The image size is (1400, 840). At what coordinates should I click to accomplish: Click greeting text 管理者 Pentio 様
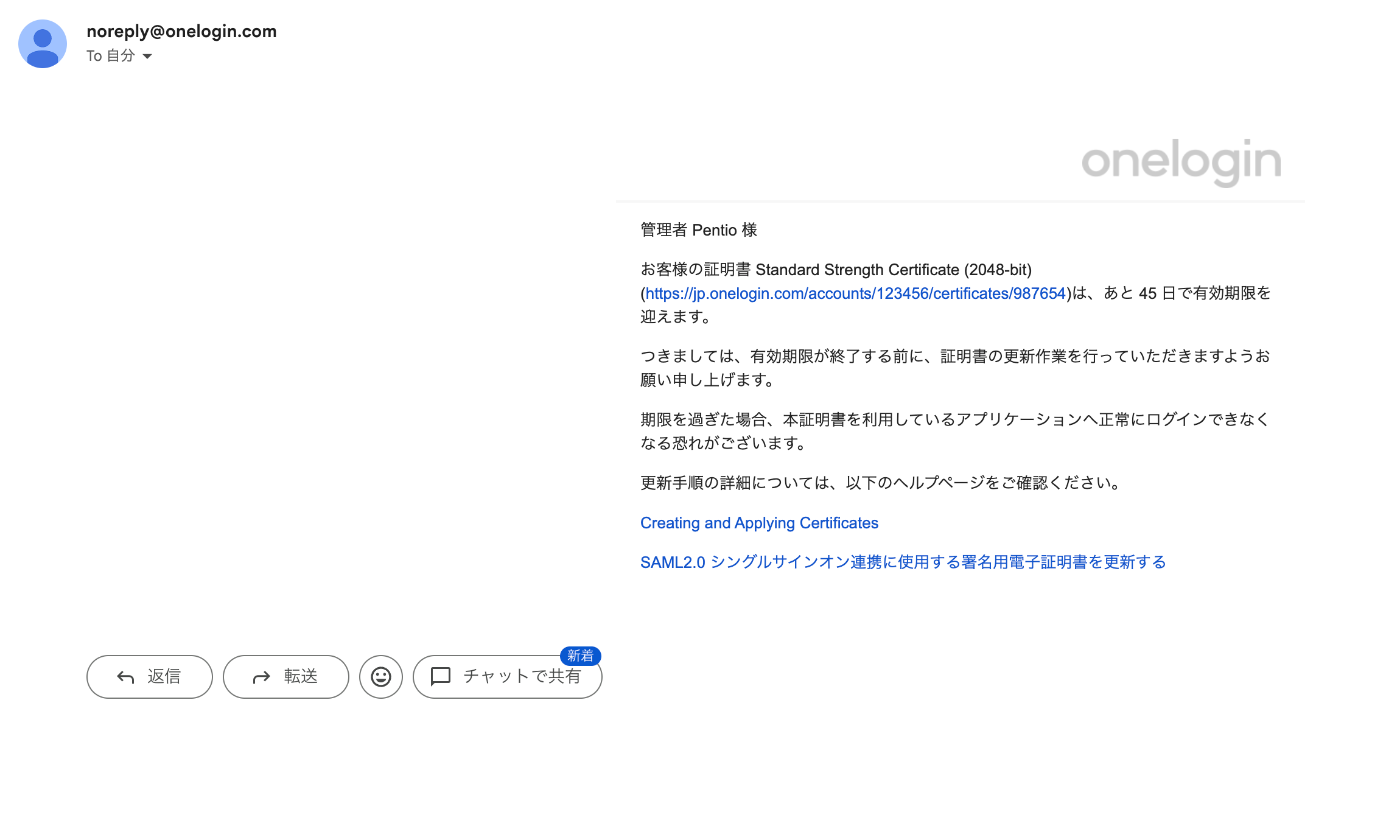[x=699, y=230]
